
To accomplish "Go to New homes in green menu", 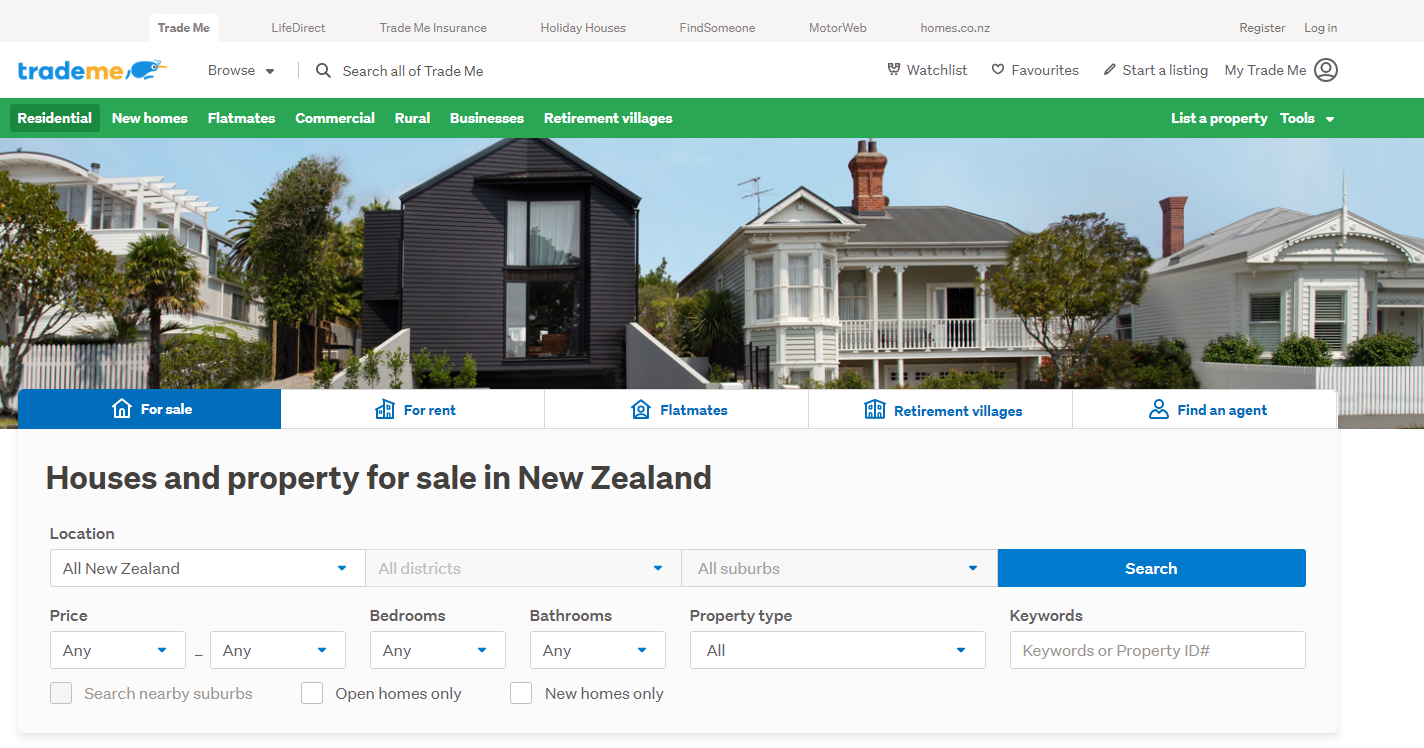I will (150, 118).
